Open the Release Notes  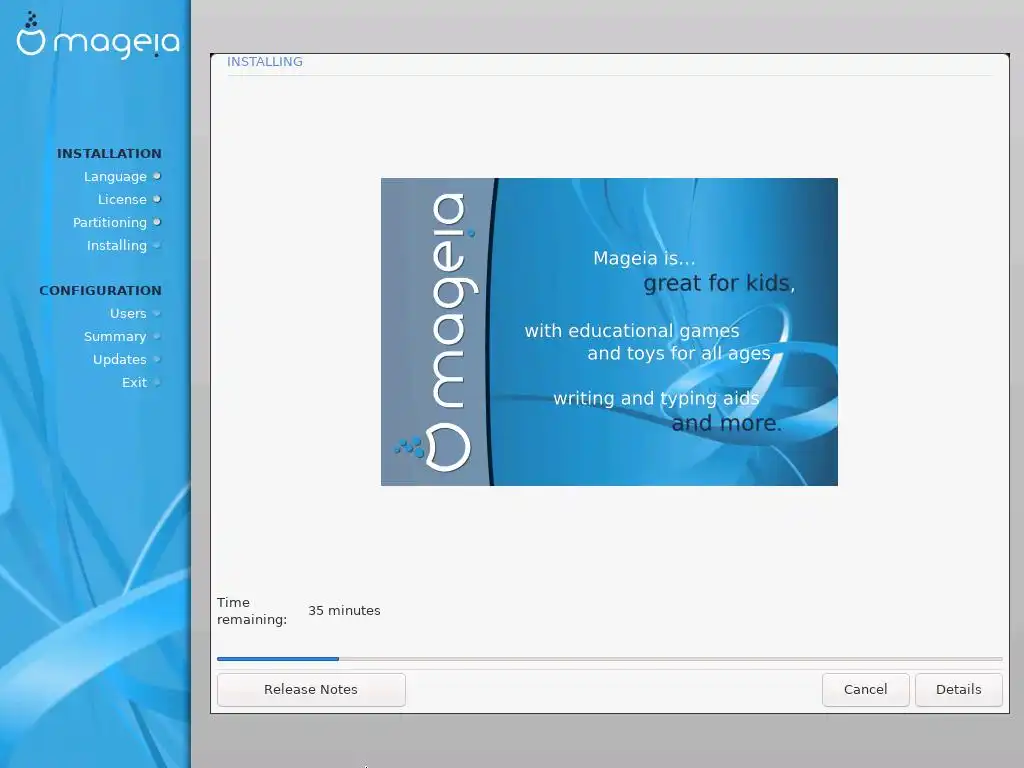click(x=311, y=690)
